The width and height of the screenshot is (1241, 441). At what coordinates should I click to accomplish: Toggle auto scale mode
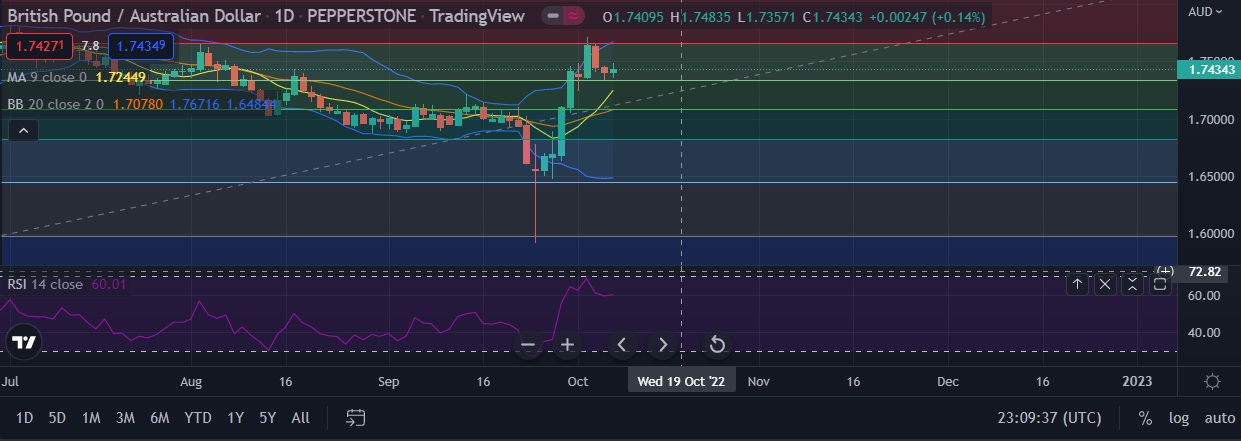(x=1219, y=418)
